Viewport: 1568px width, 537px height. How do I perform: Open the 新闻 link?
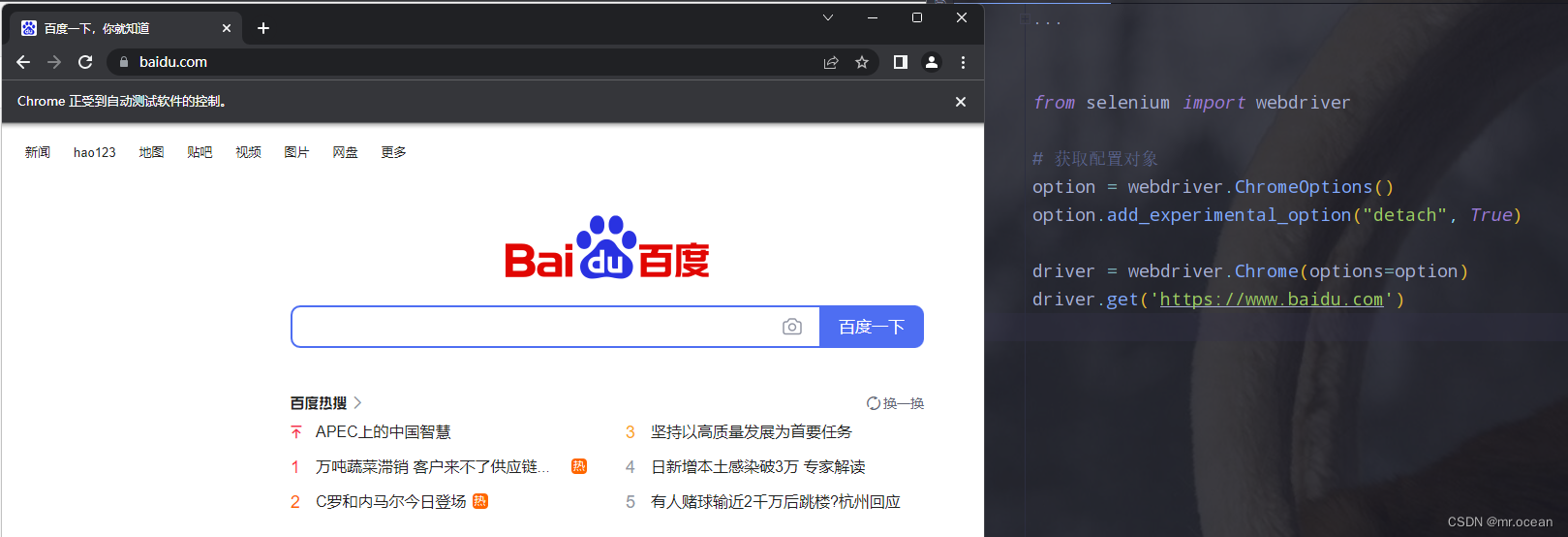point(38,152)
